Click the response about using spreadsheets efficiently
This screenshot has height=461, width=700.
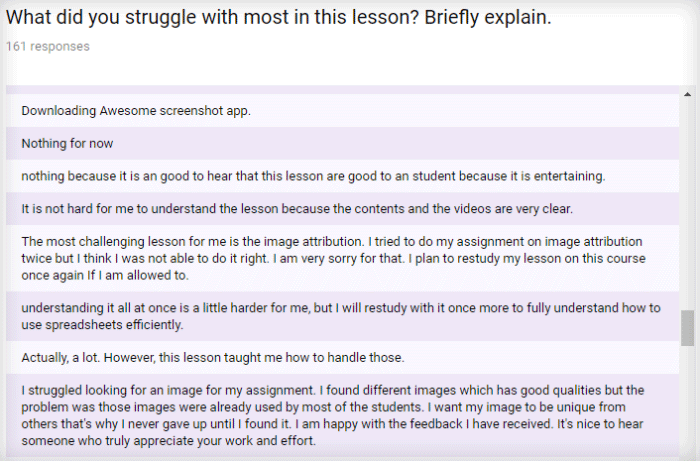[x=342, y=316]
